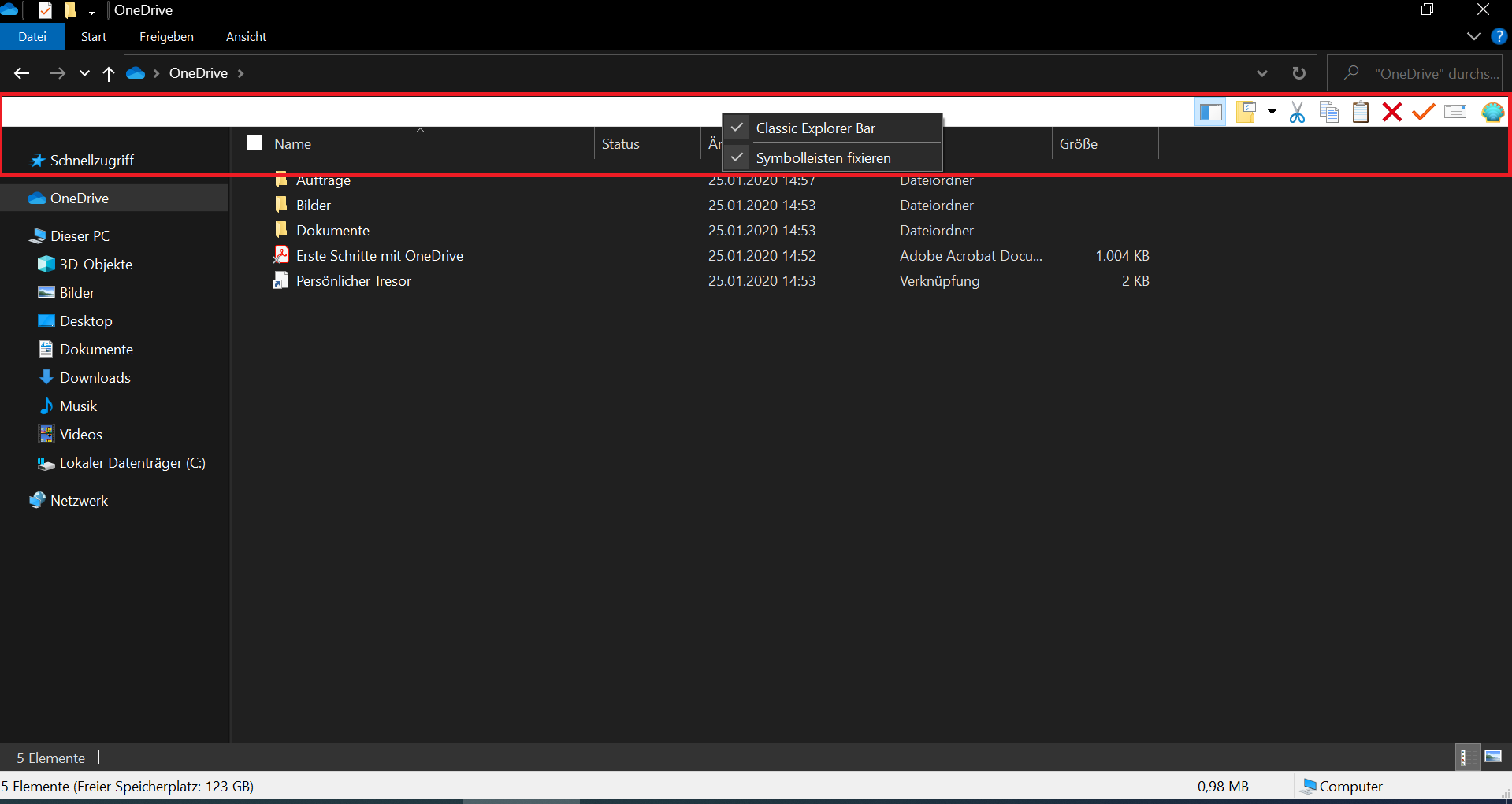Image resolution: width=1512 pixels, height=804 pixels.
Task: Switch to the Ansicht ribbon tab
Action: point(246,36)
